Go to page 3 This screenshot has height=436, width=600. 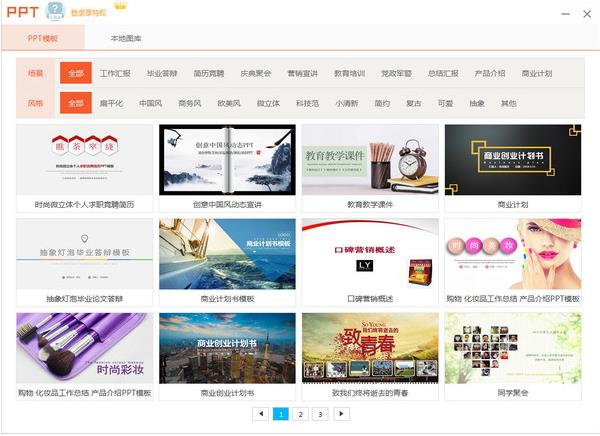coord(320,414)
